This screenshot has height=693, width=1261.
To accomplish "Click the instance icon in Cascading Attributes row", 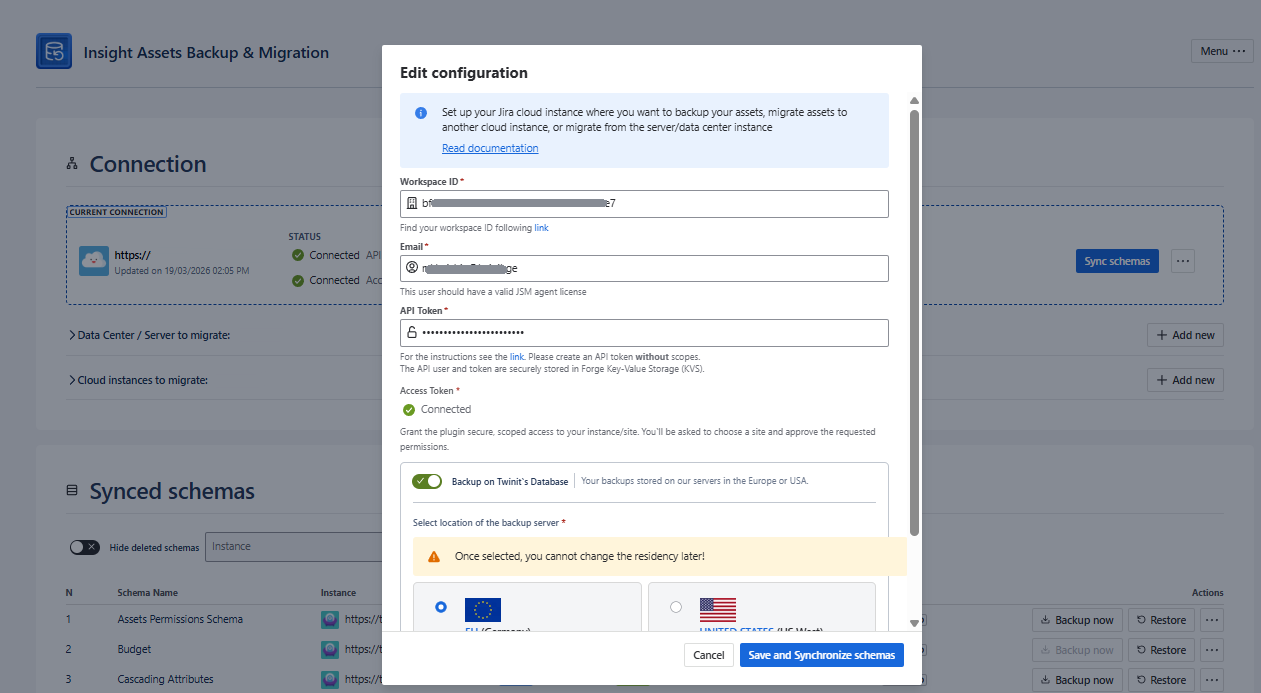I will click(x=330, y=679).
